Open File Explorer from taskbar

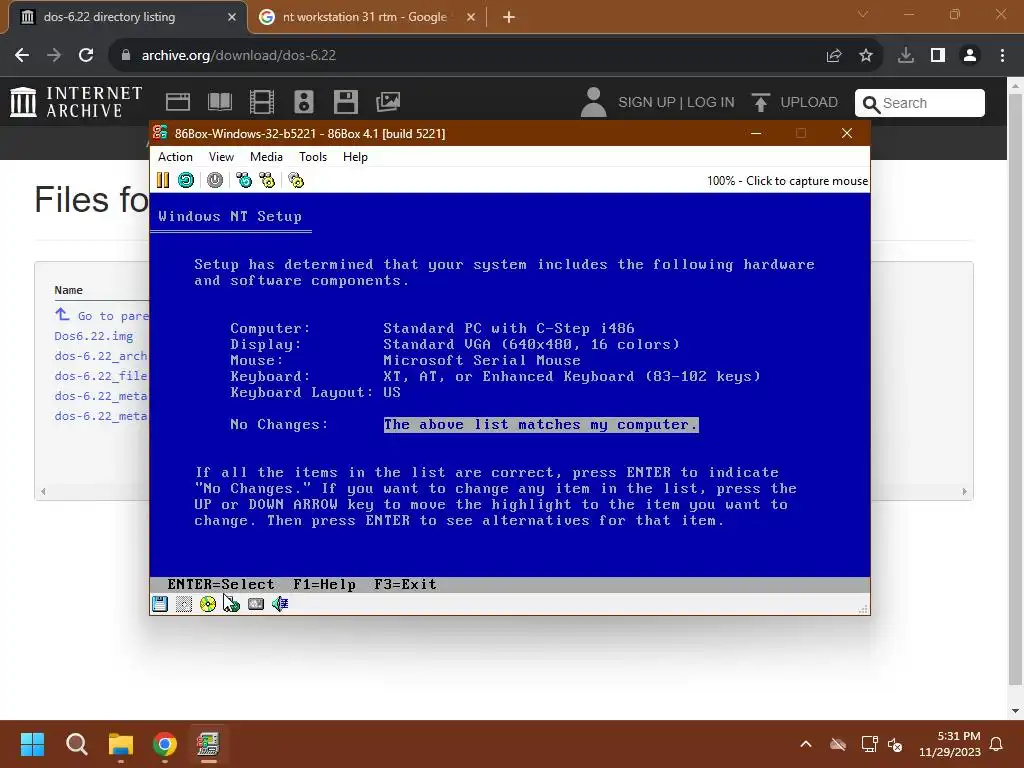tap(121, 744)
